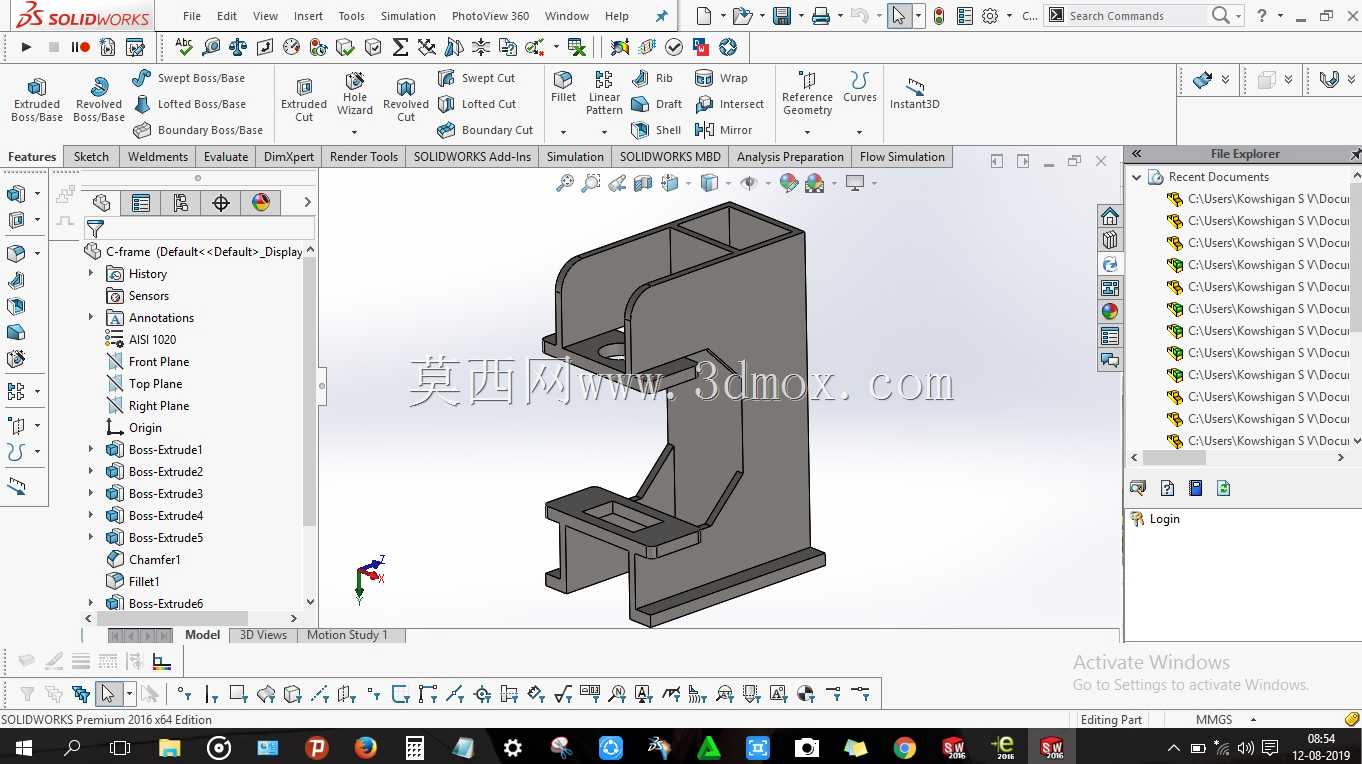This screenshot has height=764, width=1362.
Task: Click the Lofted Boss/Base tool
Action: pyautogui.click(x=188, y=104)
